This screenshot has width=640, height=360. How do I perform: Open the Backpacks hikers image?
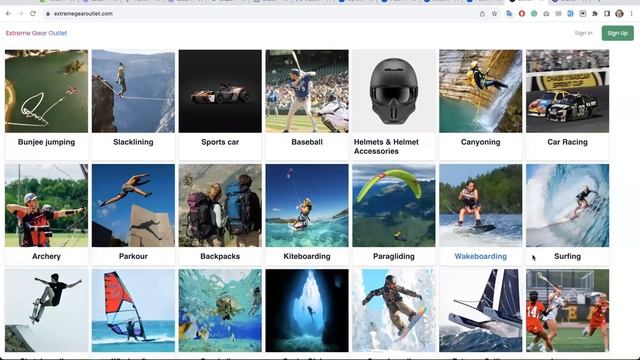pos(220,205)
